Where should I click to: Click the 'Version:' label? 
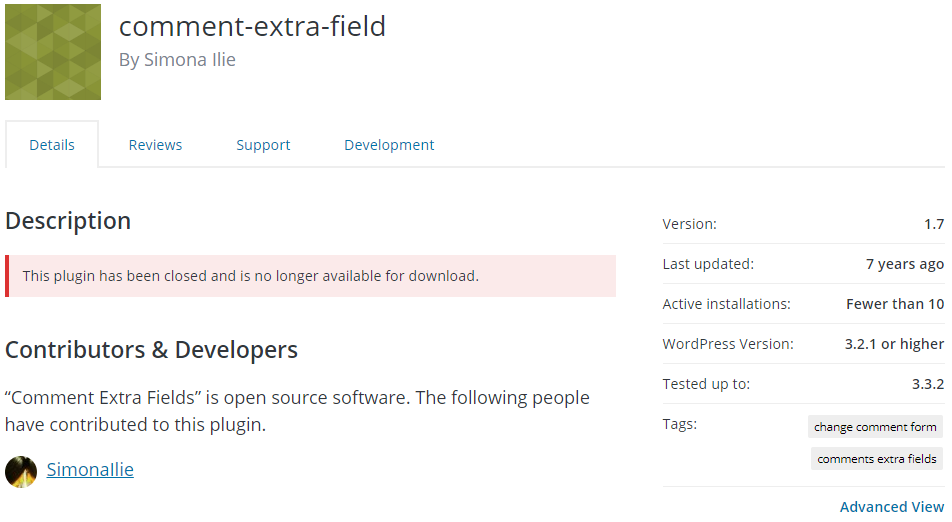(x=689, y=224)
